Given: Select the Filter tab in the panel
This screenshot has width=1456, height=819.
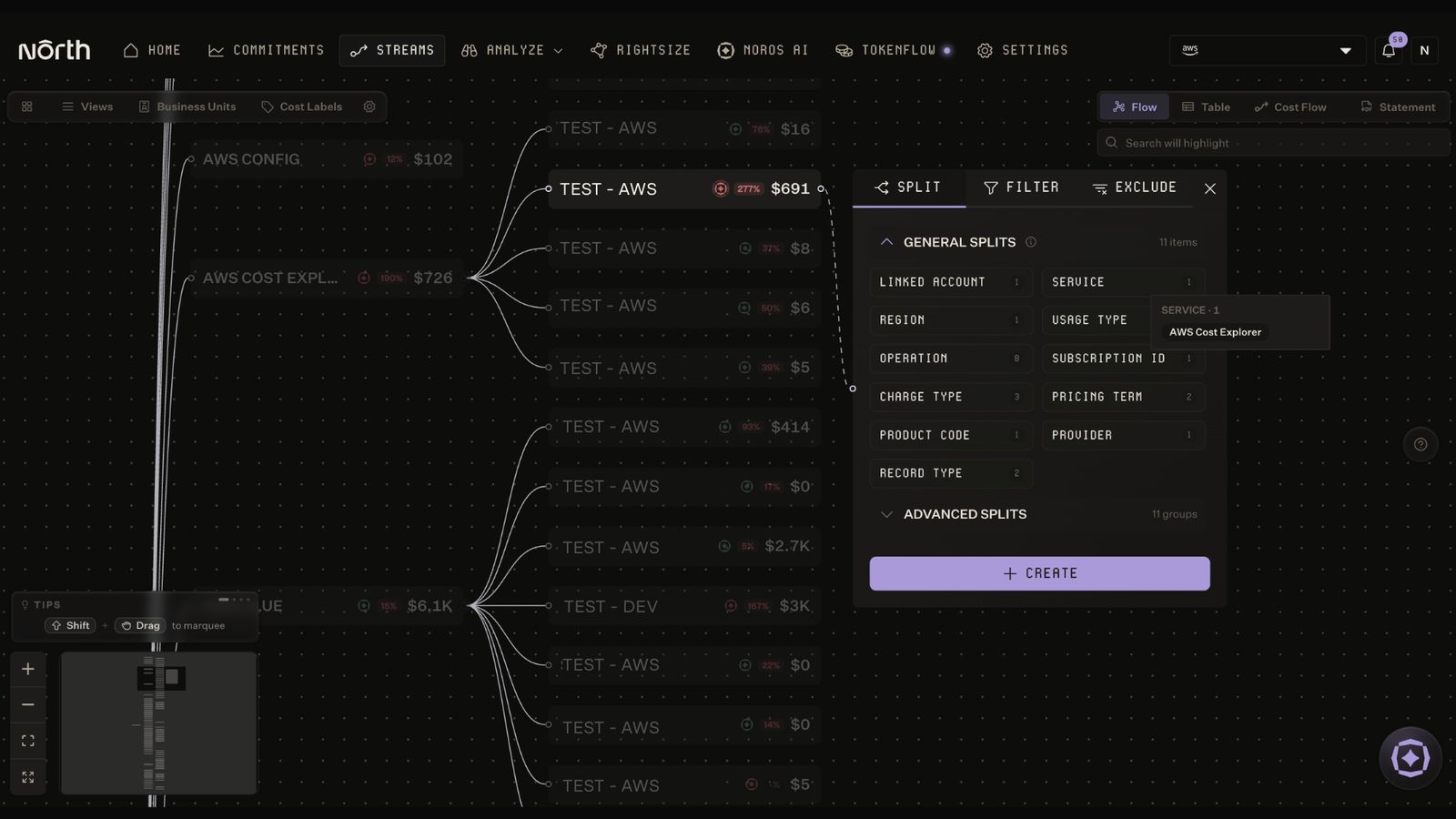Looking at the screenshot, I should (x=1021, y=187).
